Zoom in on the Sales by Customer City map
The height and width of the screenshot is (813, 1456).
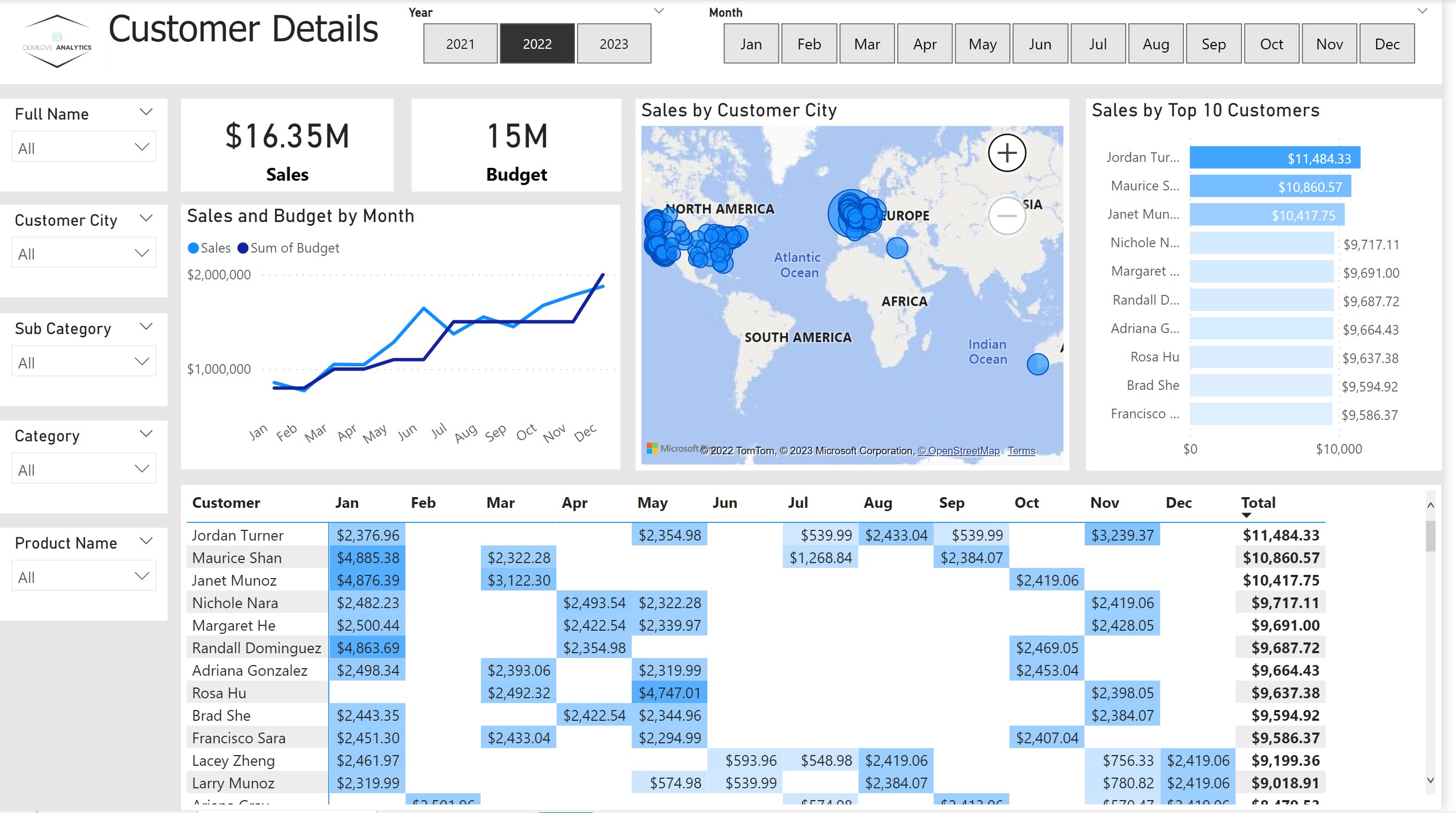coord(1007,152)
